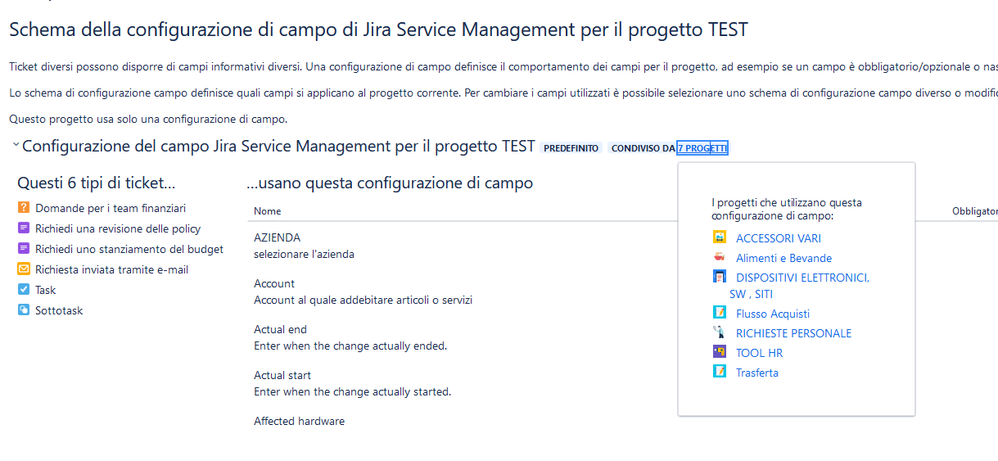Click 'Enter when the change actually ended.' description

click(x=351, y=346)
